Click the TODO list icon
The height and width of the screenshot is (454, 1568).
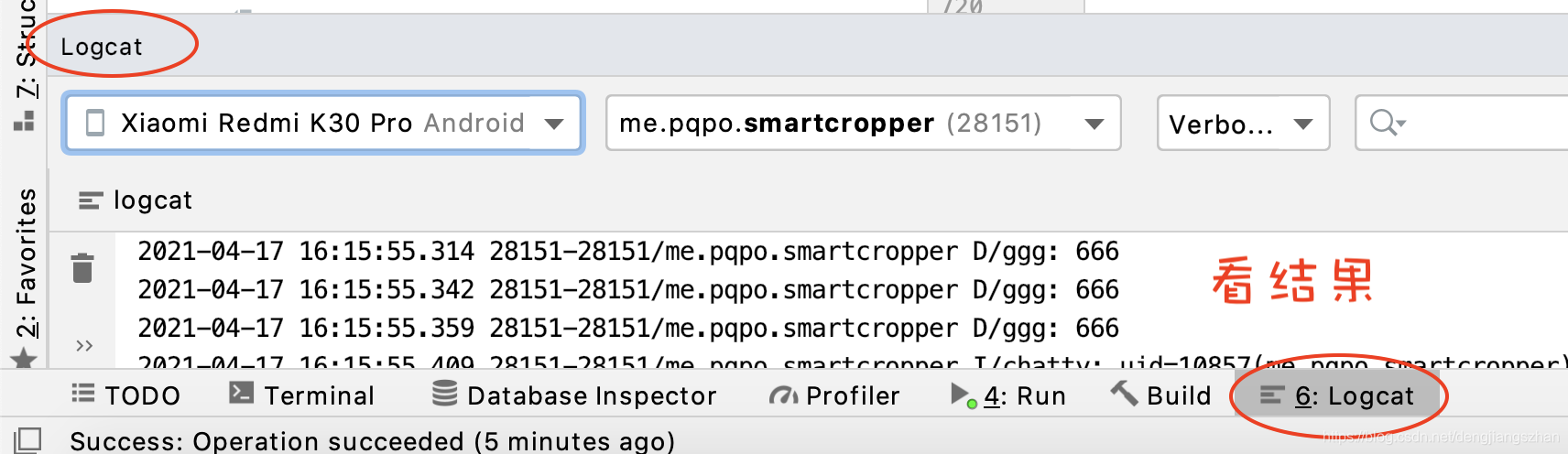pyautogui.click(x=82, y=394)
